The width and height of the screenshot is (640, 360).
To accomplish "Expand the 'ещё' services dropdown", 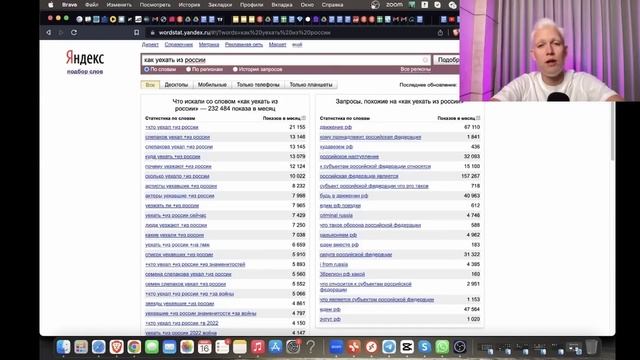I will click(x=297, y=44).
